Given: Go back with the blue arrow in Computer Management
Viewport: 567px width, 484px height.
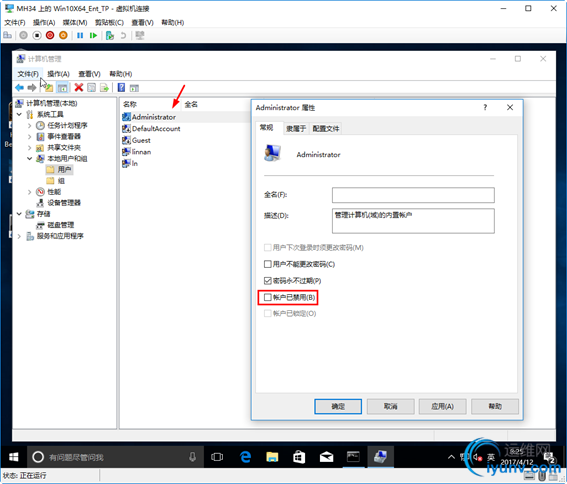Looking at the screenshot, I should 20,88.
